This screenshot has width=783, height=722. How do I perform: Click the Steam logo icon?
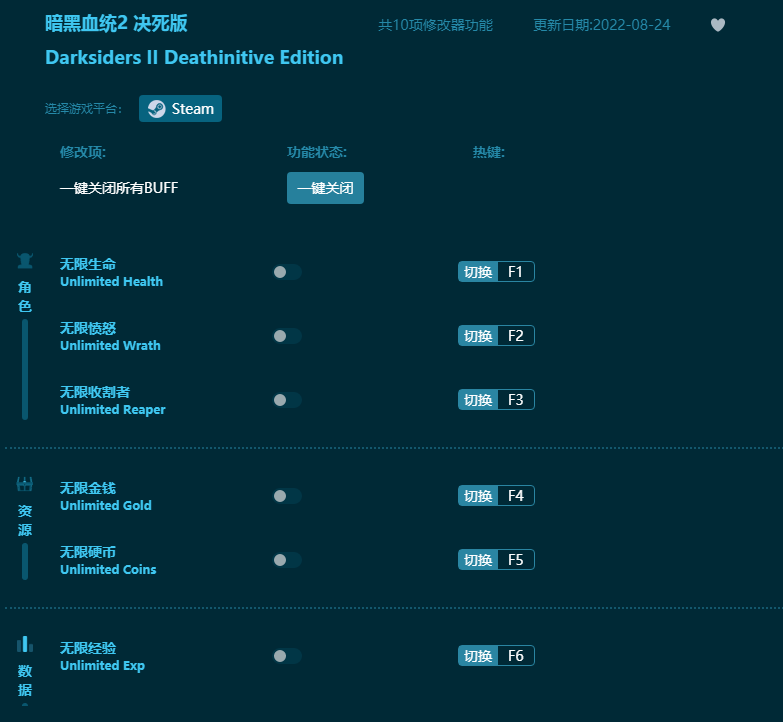coord(156,109)
